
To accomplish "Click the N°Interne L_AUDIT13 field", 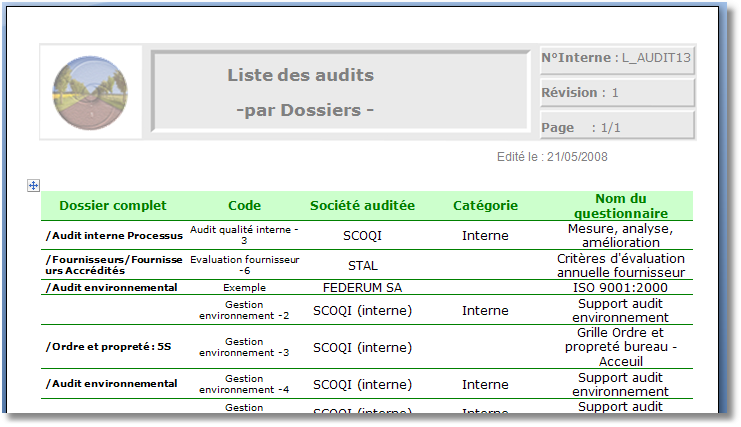I will tap(616, 58).
